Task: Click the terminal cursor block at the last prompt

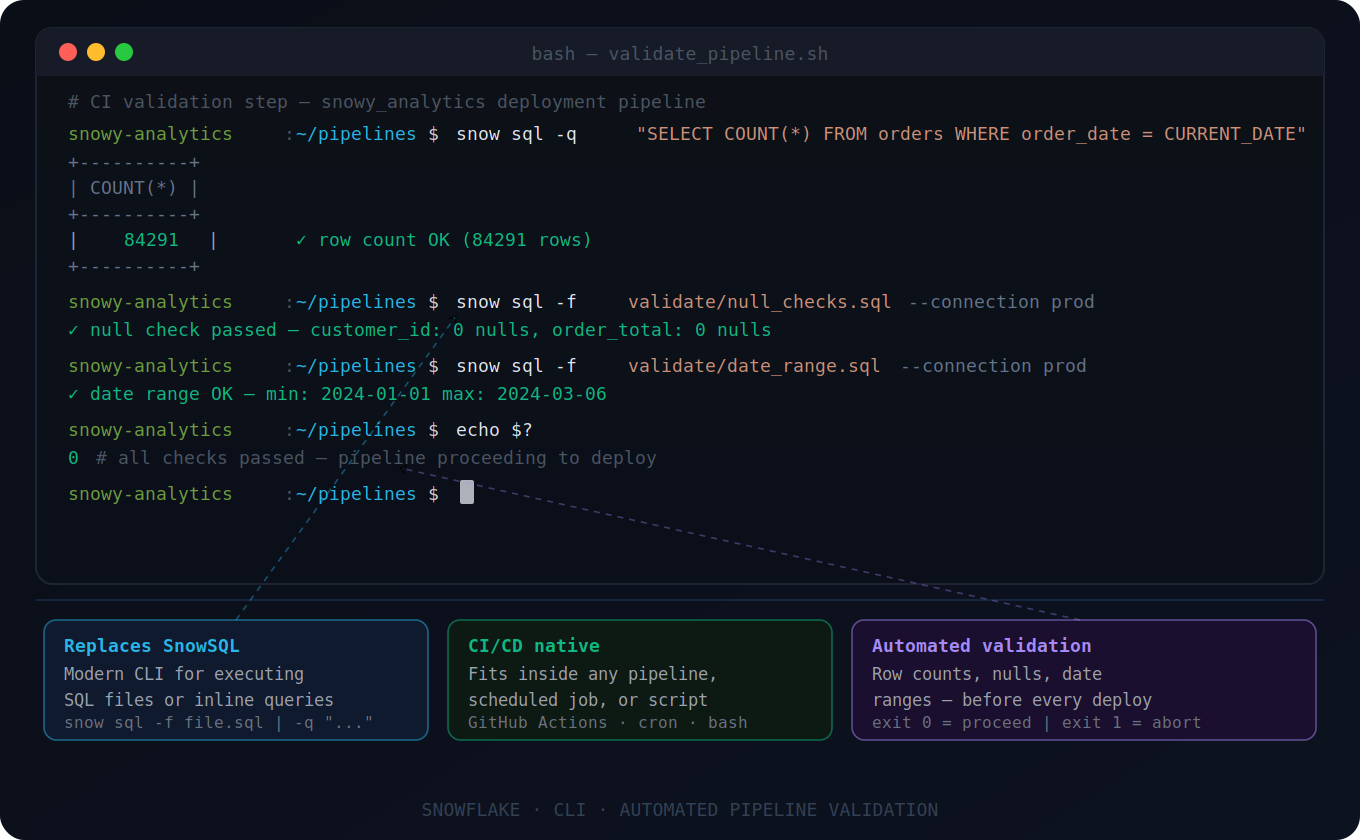Action: (x=467, y=492)
